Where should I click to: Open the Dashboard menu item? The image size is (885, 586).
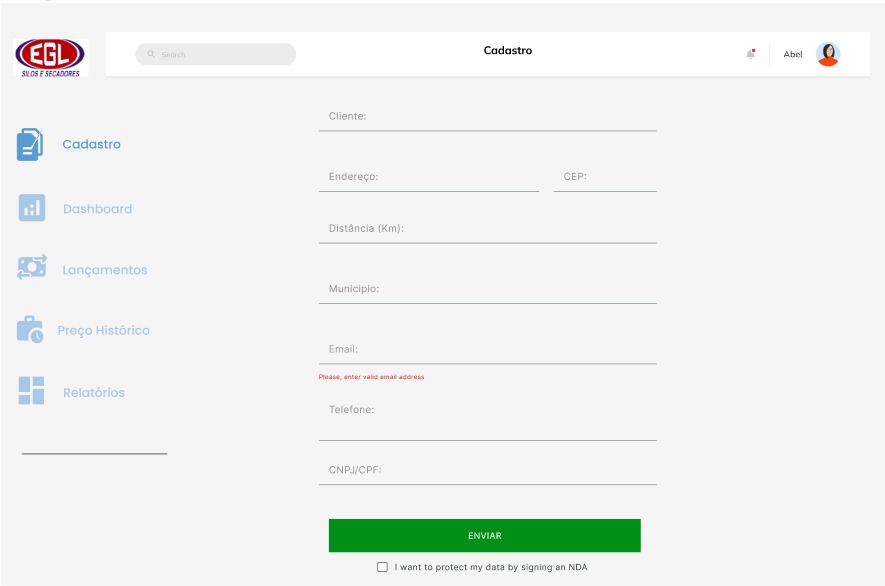(x=97, y=209)
